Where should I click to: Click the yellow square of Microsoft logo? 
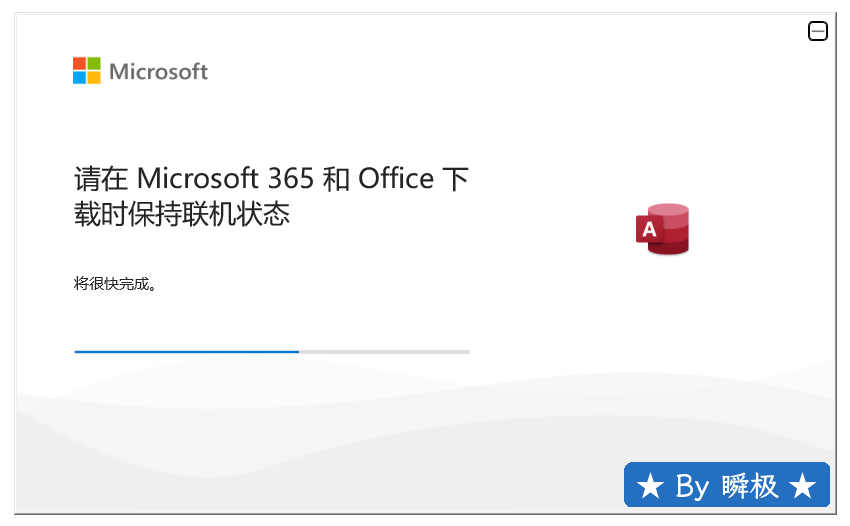pyautogui.click(x=94, y=77)
